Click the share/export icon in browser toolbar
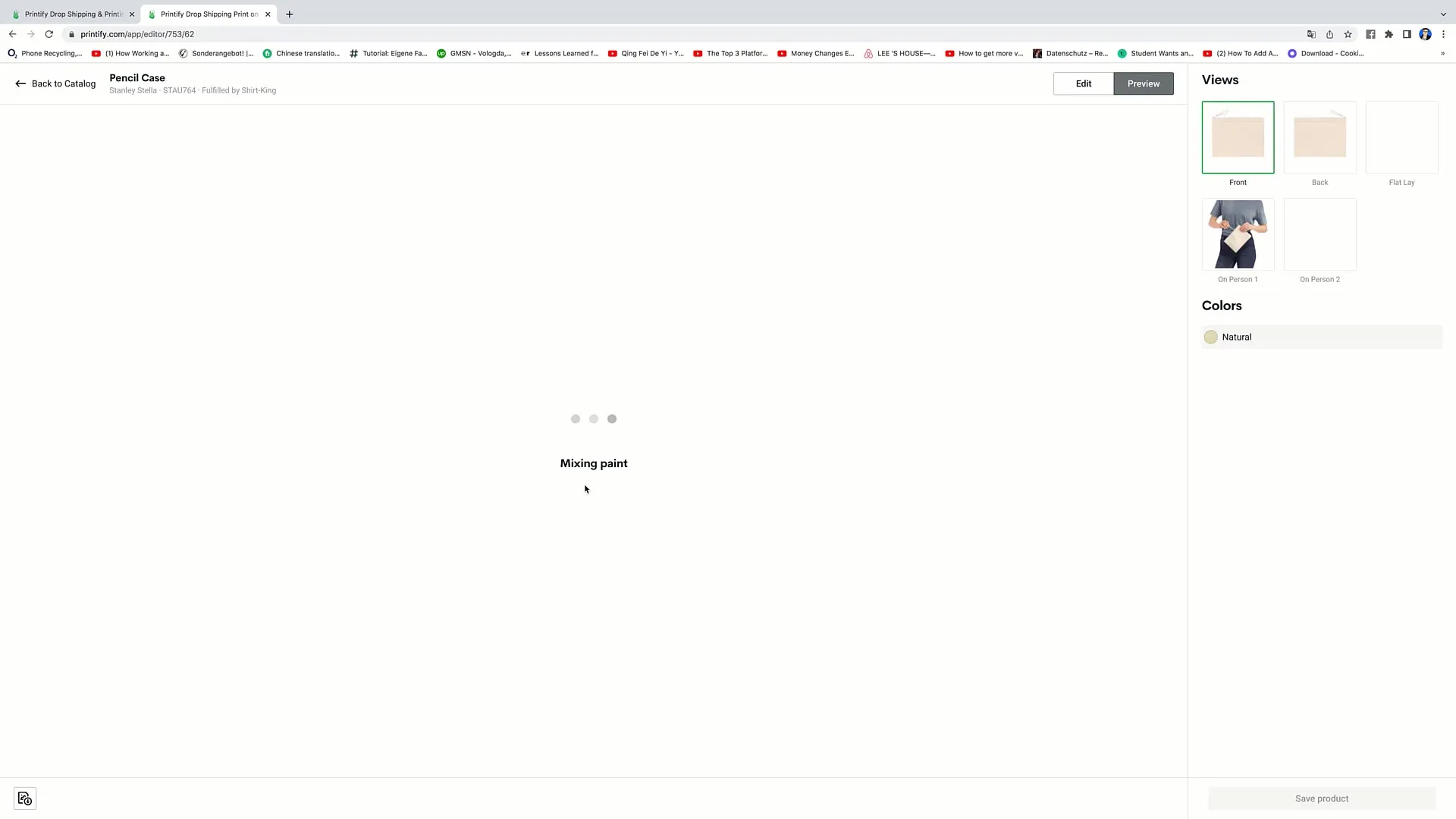The height and width of the screenshot is (819, 1456). pyautogui.click(x=1330, y=34)
